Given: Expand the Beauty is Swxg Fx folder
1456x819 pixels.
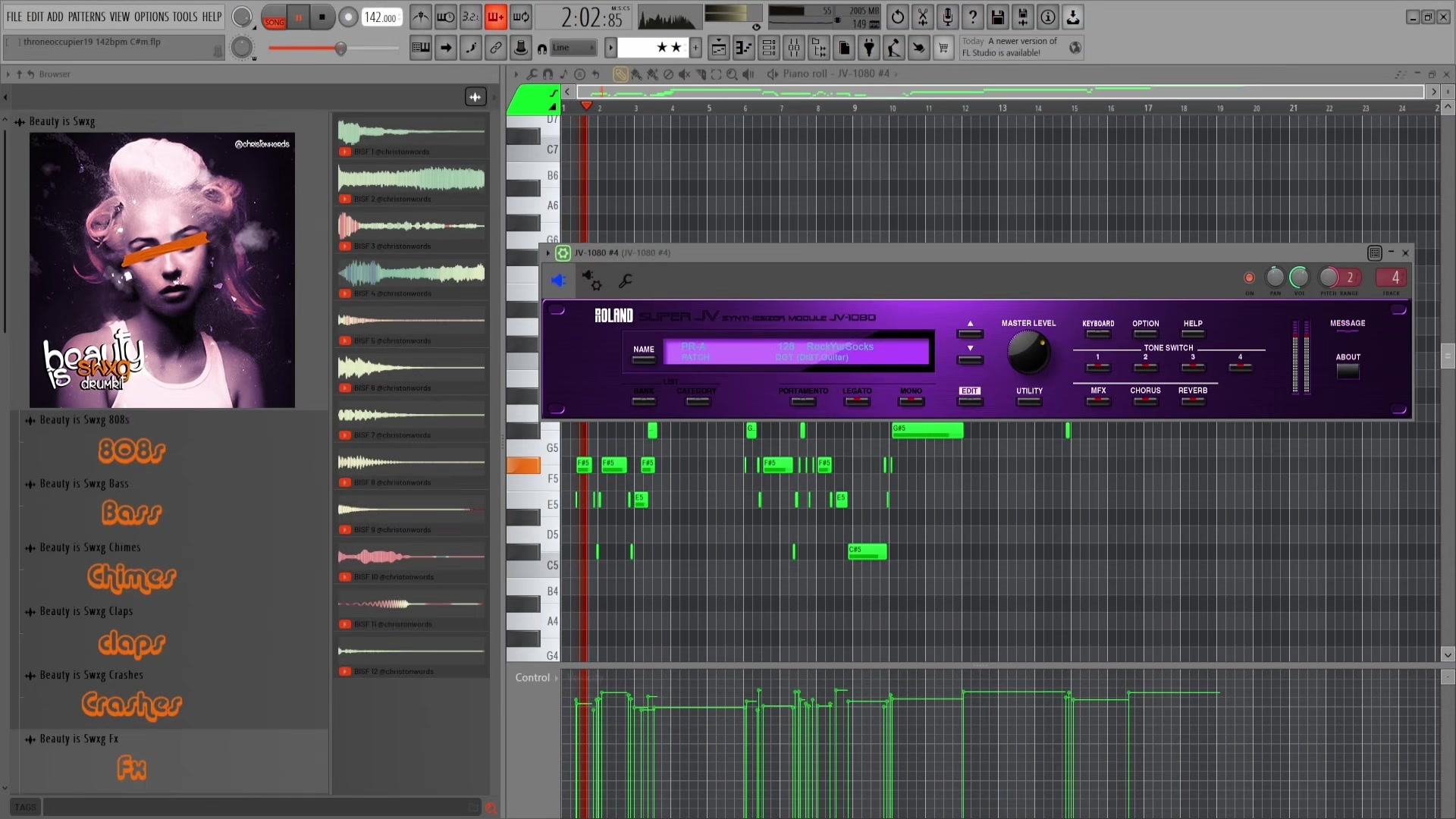Looking at the screenshot, I should pyautogui.click(x=79, y=739).
